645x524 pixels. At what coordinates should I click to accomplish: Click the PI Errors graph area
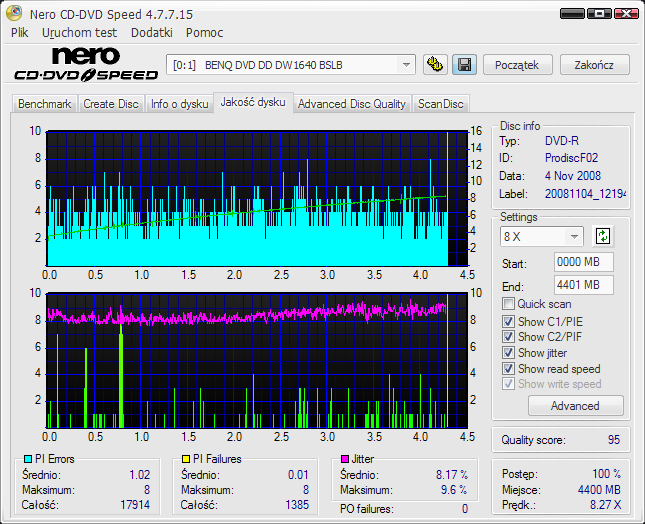pyautogui.click(x=257, y=199)
